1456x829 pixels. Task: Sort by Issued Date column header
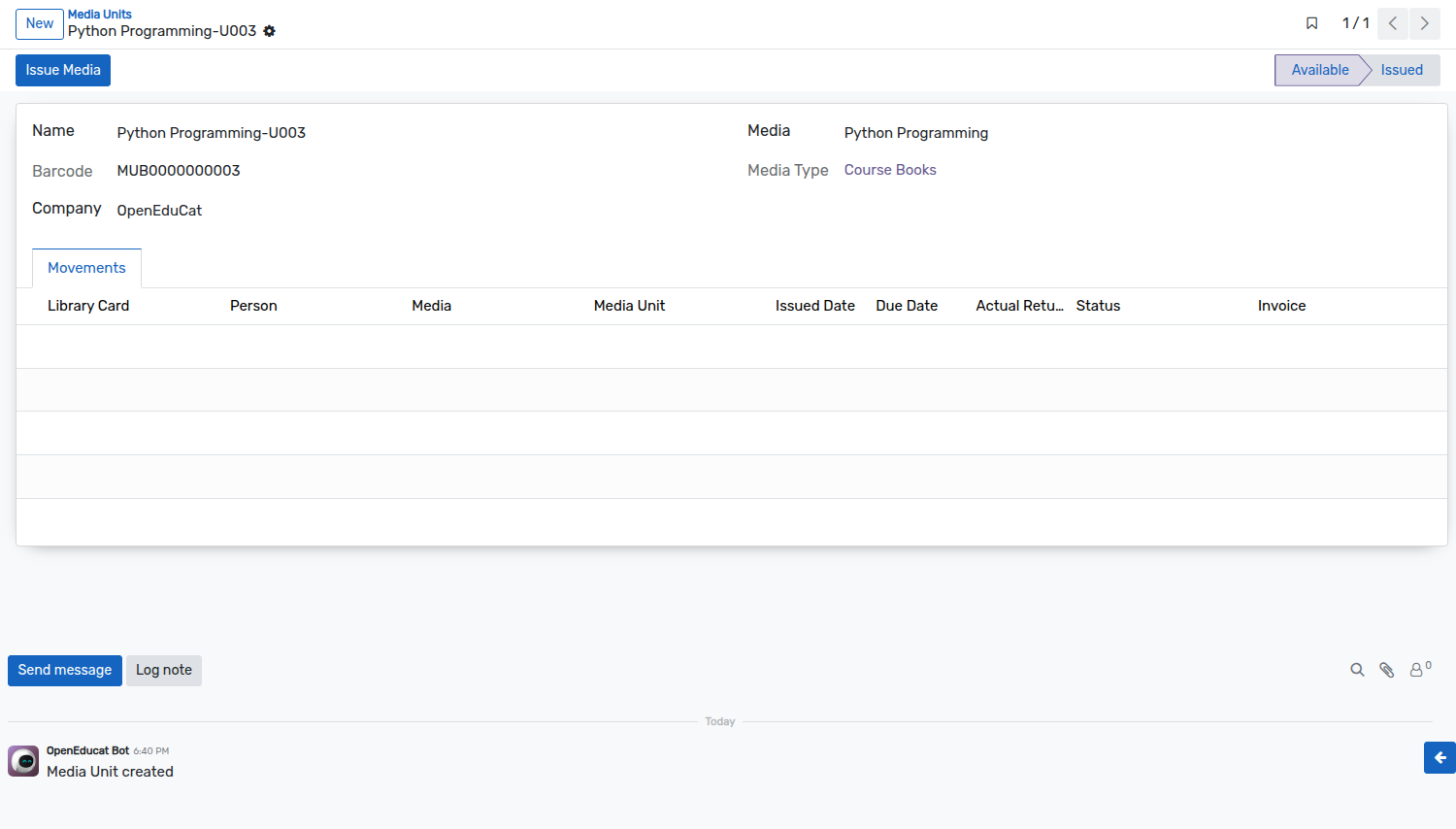(x=815, y=306)
